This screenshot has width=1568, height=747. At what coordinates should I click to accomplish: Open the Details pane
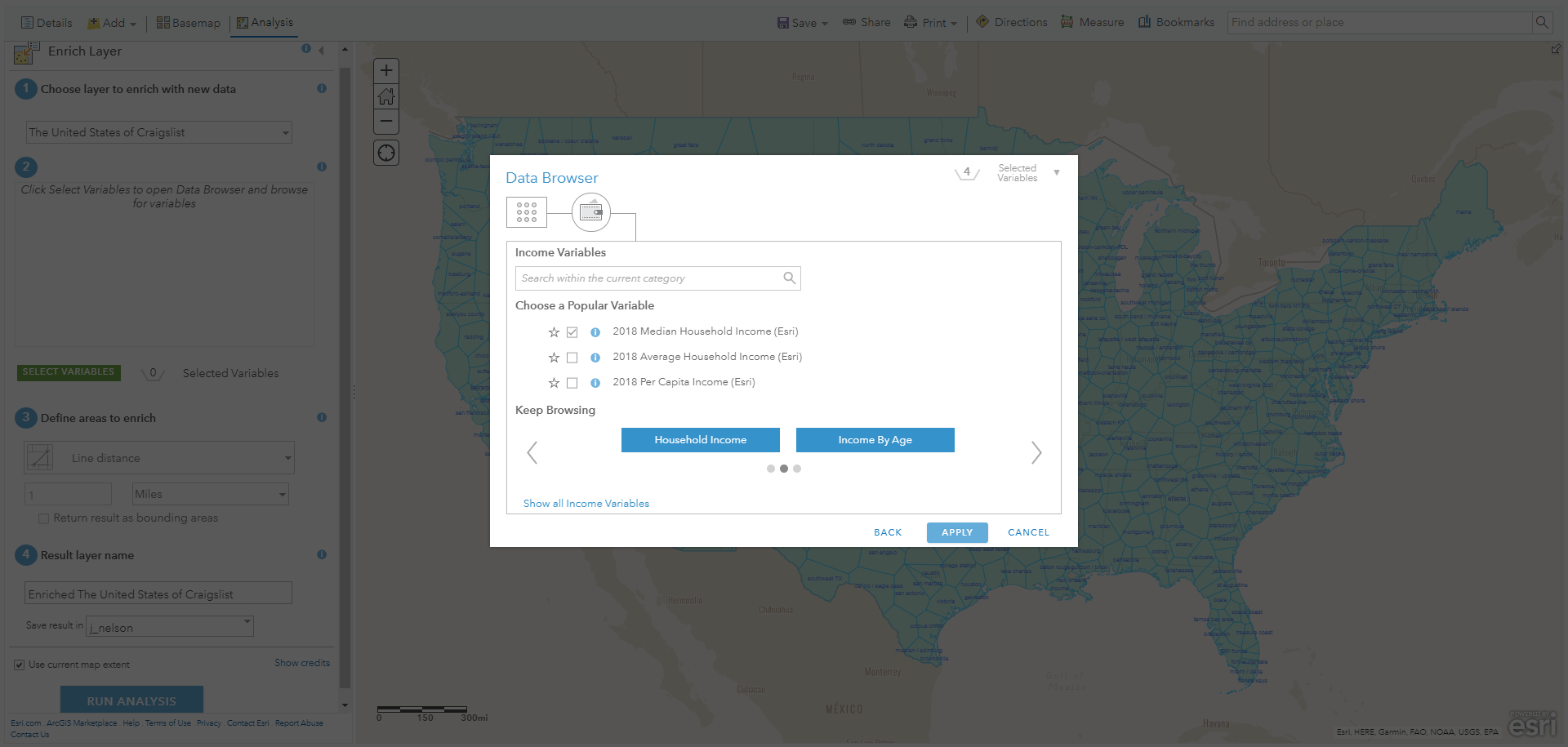(x=47, y=23)
